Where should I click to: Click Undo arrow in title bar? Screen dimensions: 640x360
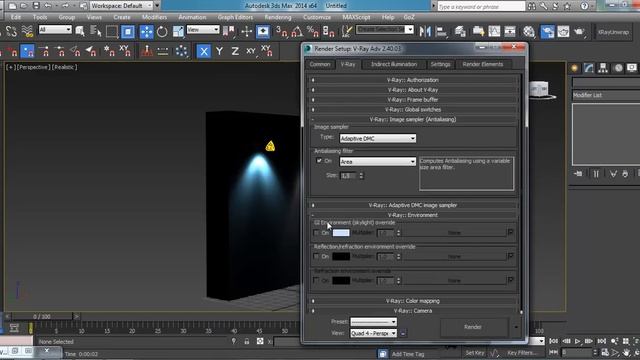48,6
